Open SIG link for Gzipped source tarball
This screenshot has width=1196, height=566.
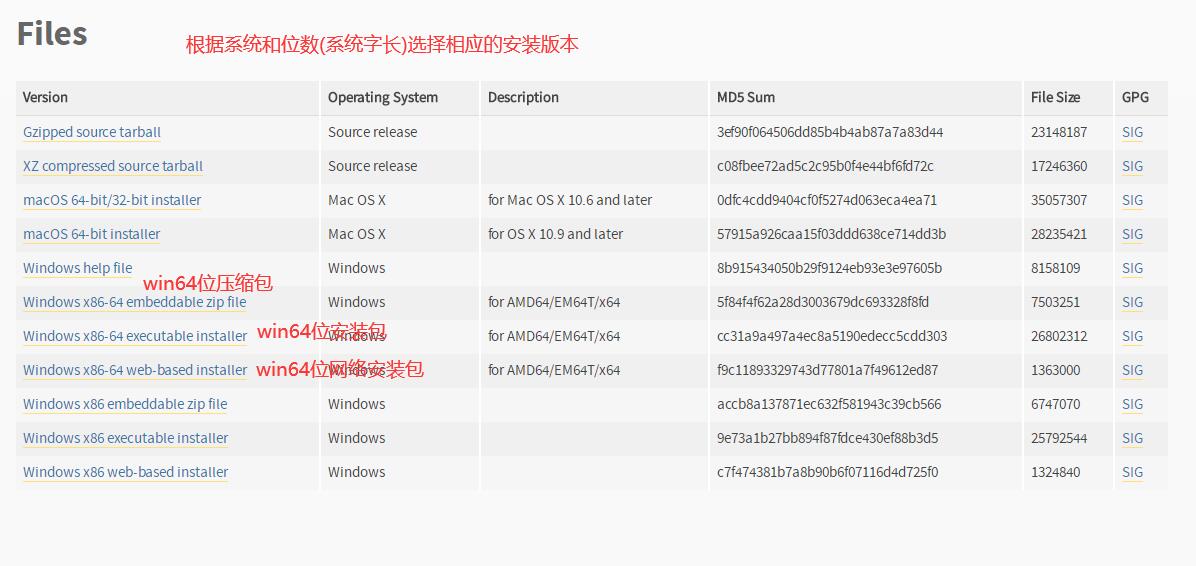1133,132
